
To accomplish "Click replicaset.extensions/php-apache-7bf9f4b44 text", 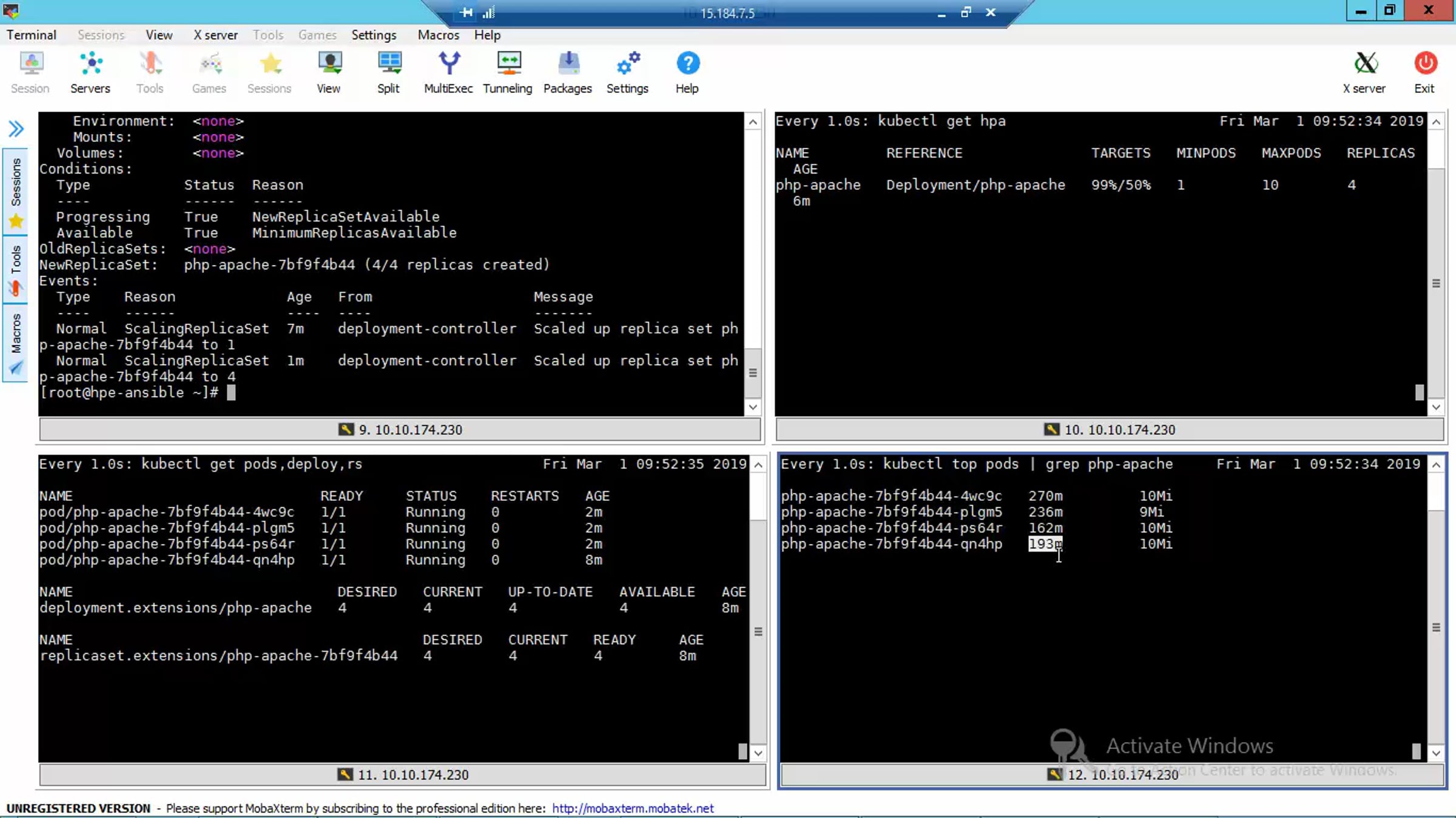I will [x=218, y=655].
